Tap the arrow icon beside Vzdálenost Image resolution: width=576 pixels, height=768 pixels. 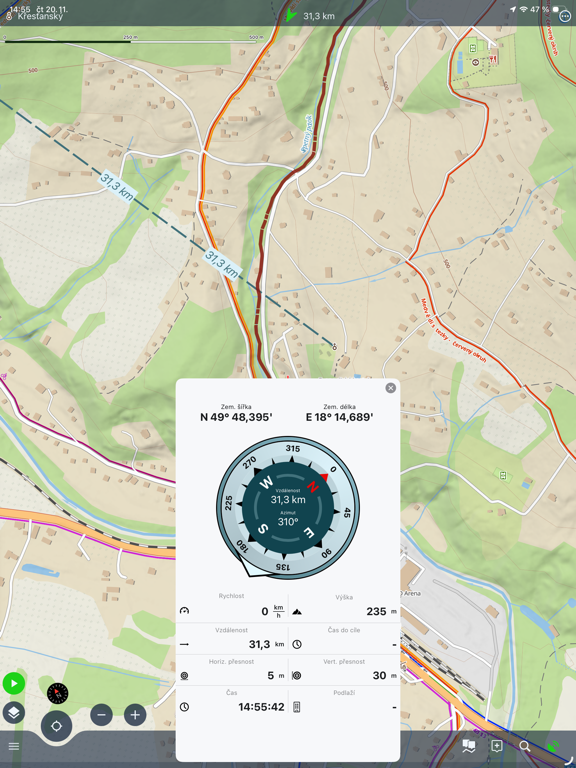[185, 644]
